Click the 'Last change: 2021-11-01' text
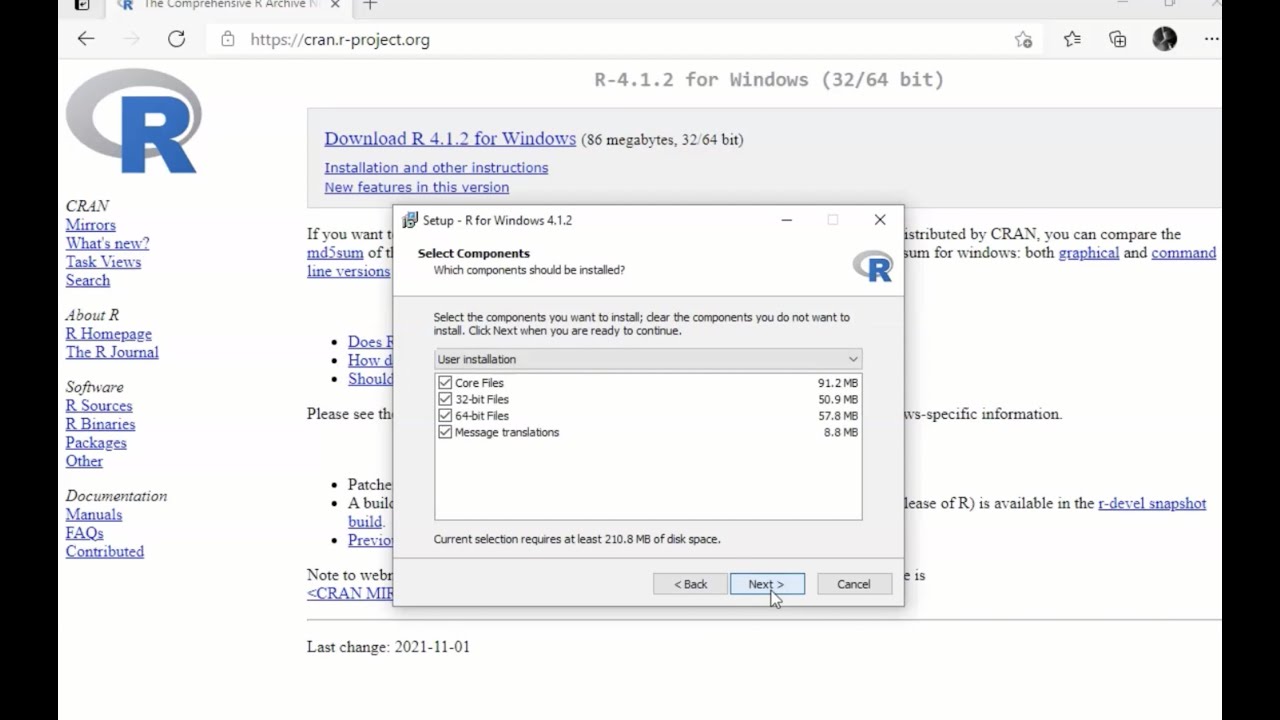This screenshot has width=1280, height=720. [388, 647]
